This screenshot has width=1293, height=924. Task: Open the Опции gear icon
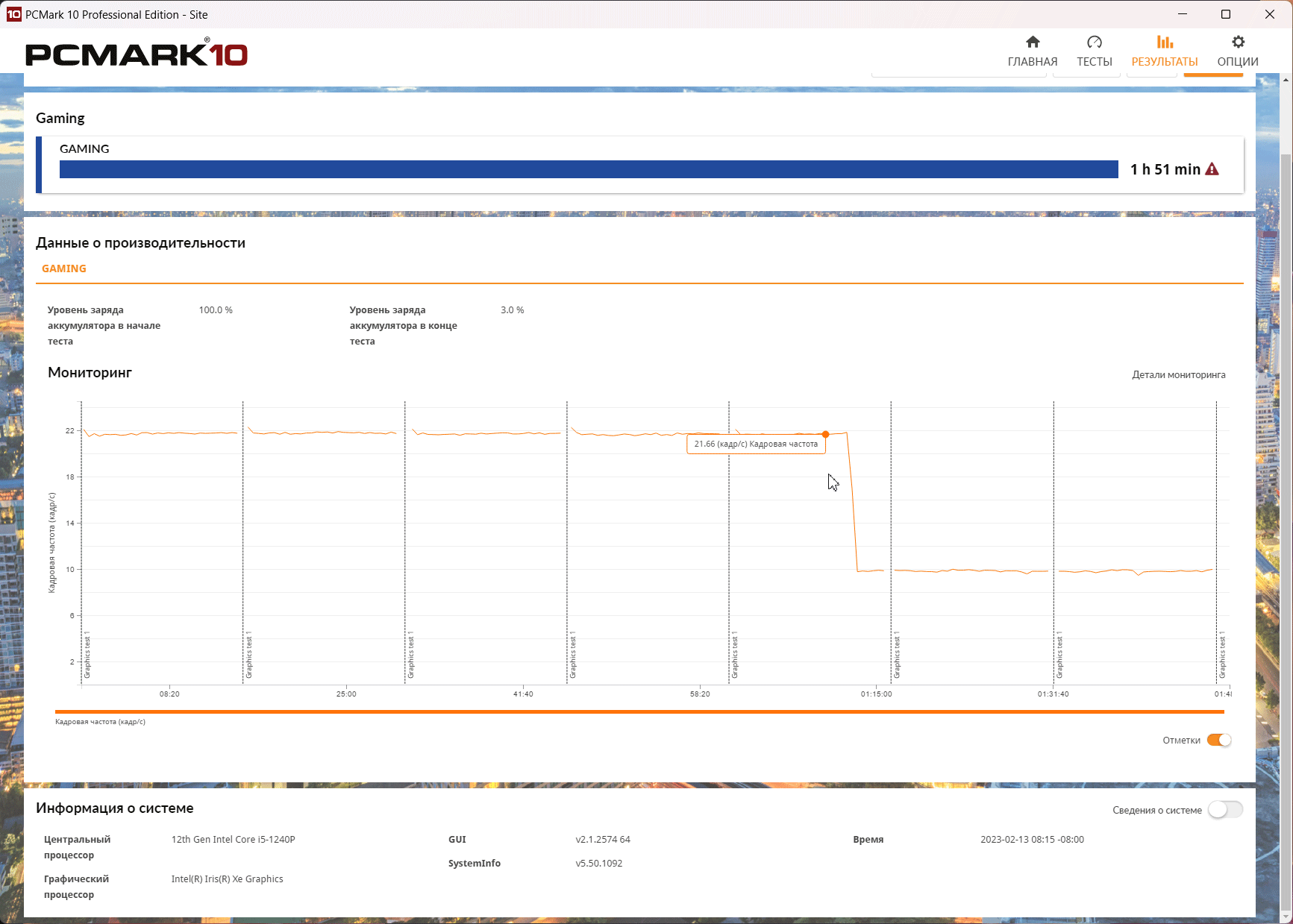coord(1239,42)
